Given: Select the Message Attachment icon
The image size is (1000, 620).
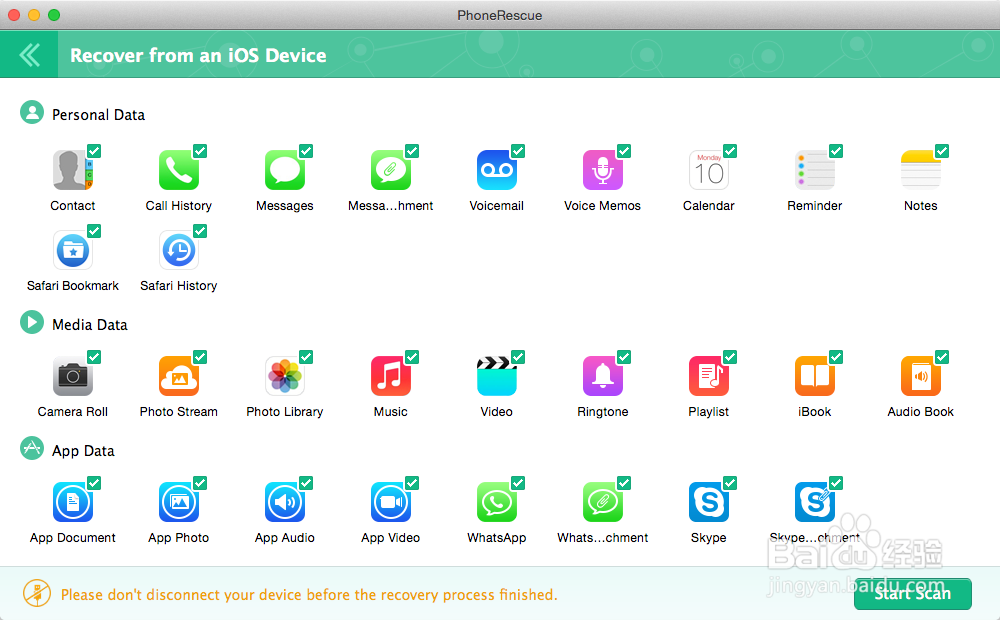Looking at the screenshot, I should [390, 170].
